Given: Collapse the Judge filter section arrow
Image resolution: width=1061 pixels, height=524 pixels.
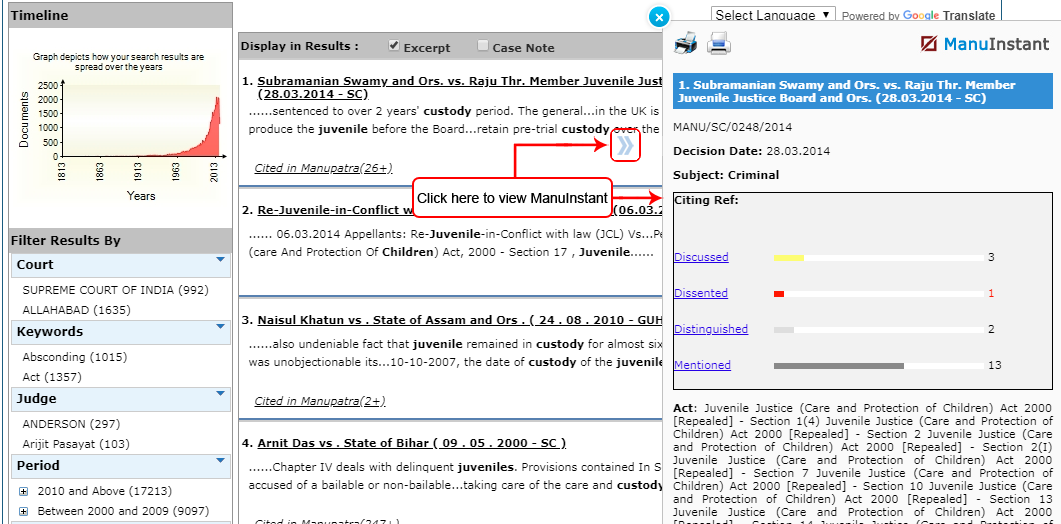Looking at the screenshot, I should tap(220, 395).
